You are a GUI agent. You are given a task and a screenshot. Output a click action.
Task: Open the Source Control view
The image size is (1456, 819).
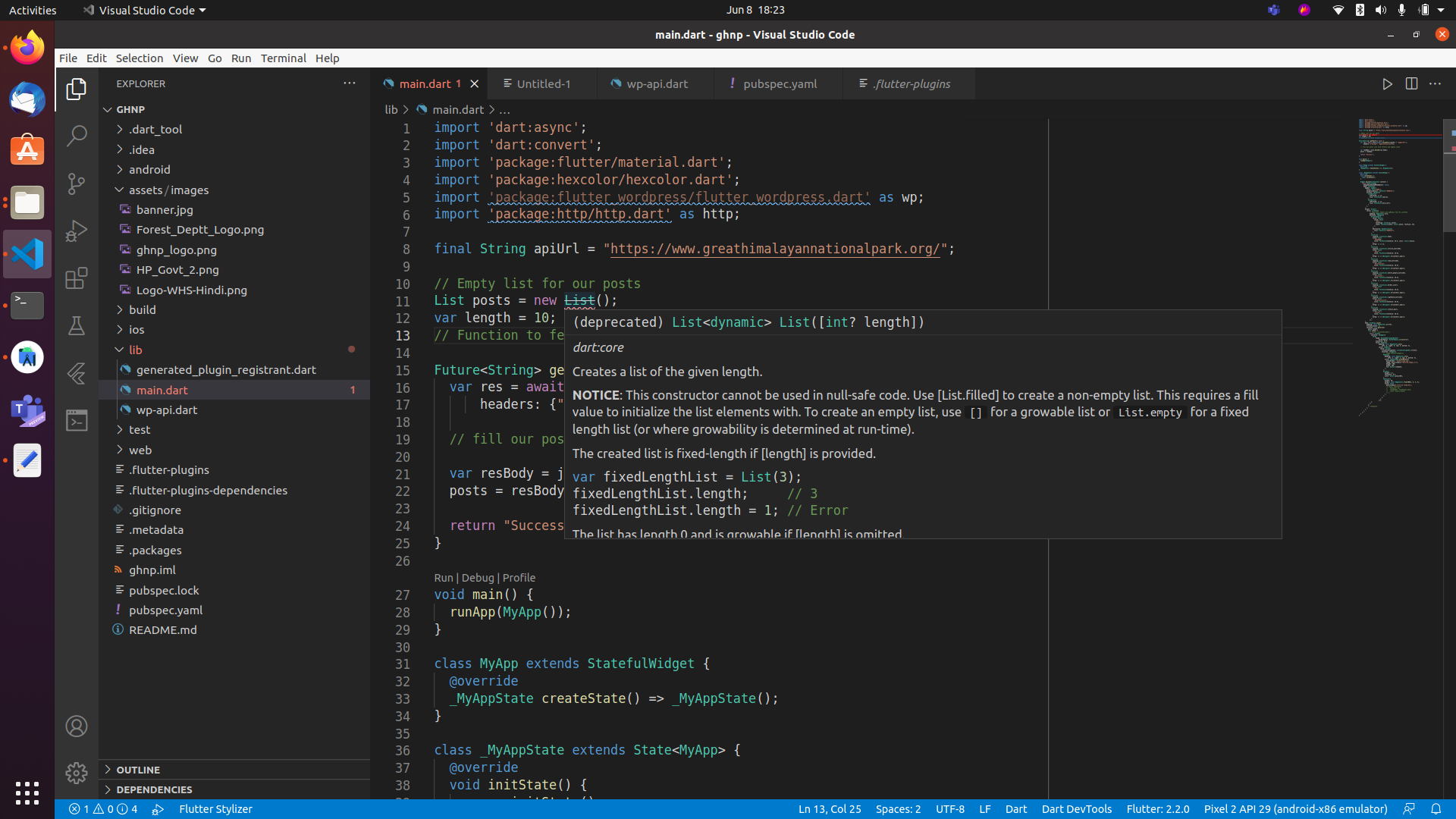77,184
